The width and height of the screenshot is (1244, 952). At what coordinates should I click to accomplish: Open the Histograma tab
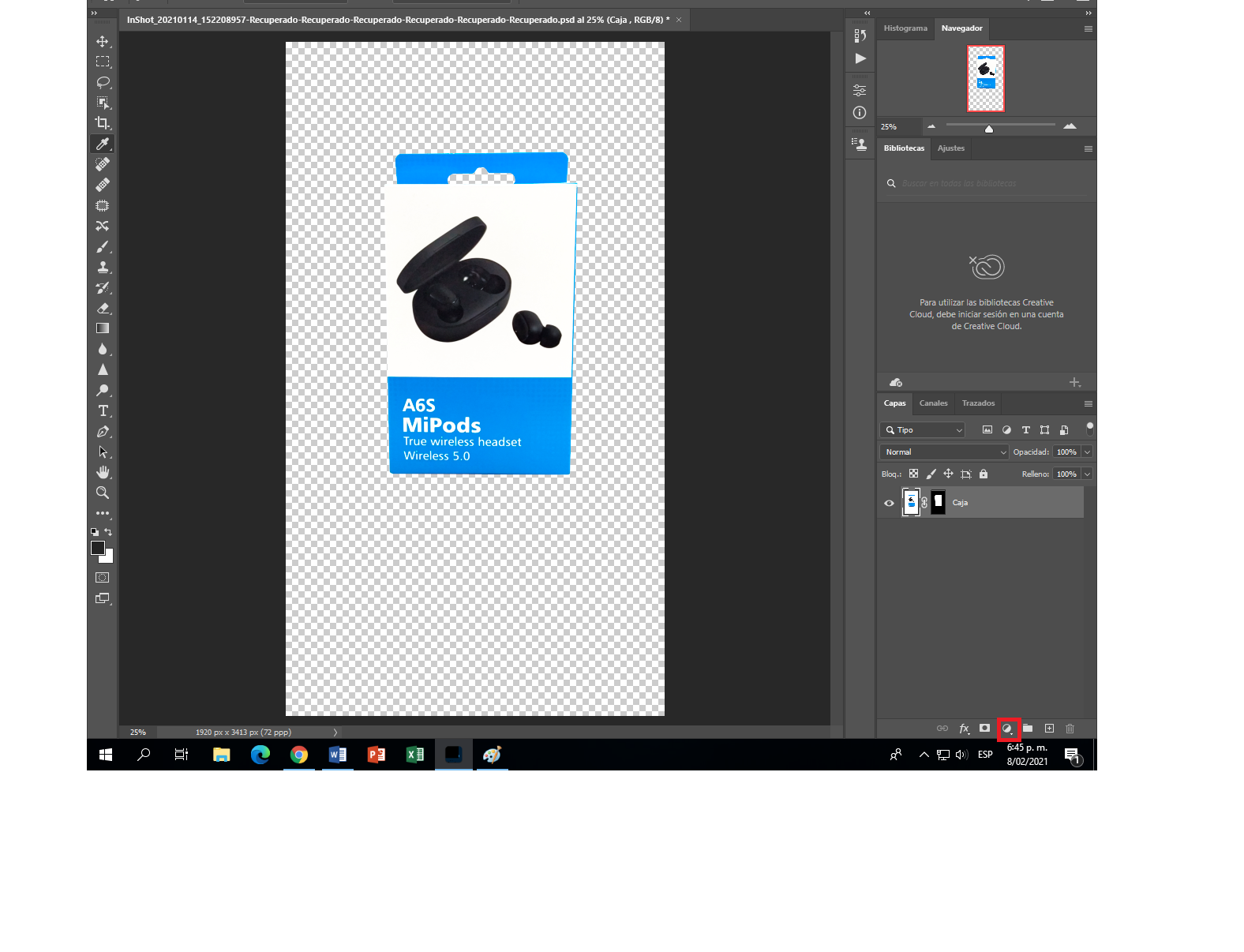tap(905, 28)
